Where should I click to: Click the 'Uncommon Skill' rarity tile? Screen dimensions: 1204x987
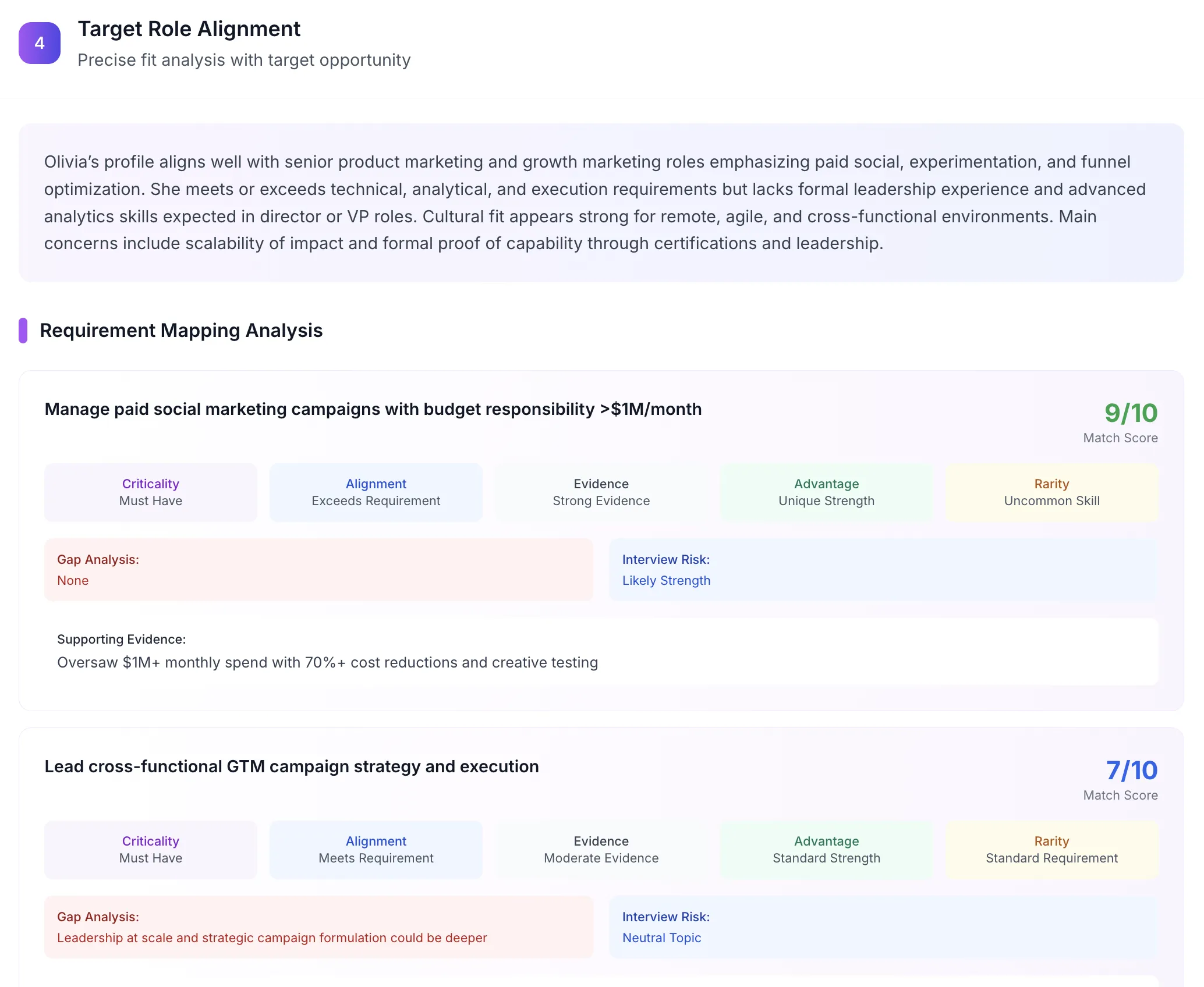(x=1052, y=492)
